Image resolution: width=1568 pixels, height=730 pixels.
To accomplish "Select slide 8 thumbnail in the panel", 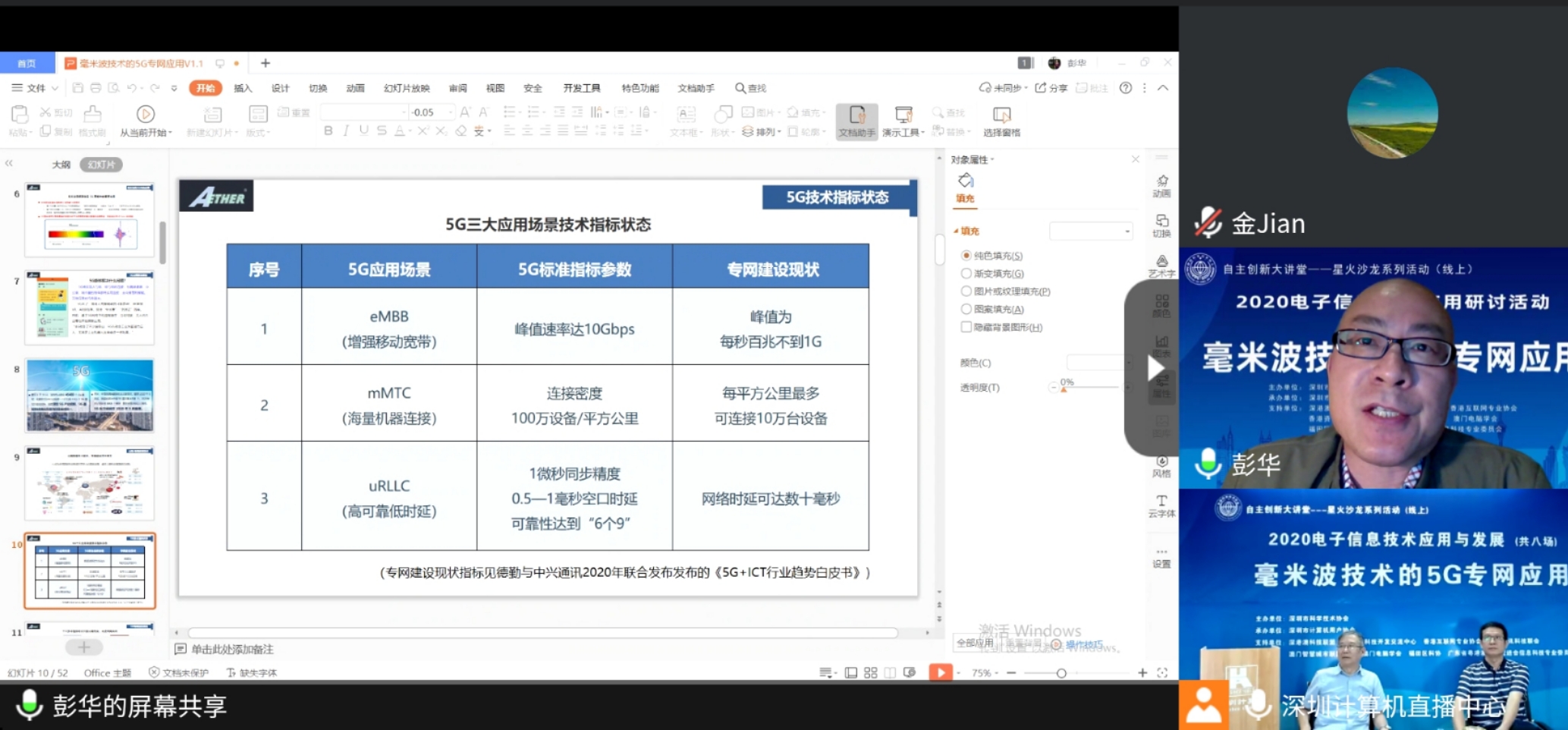I will [x=89, y=395].
